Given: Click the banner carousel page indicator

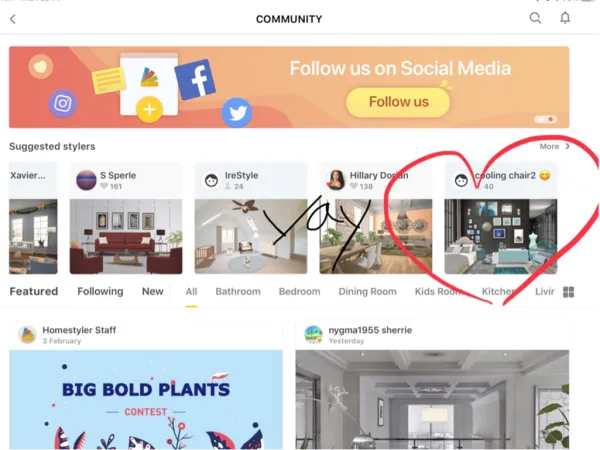Looking at the screenshot, I should (x=546, y=119).
